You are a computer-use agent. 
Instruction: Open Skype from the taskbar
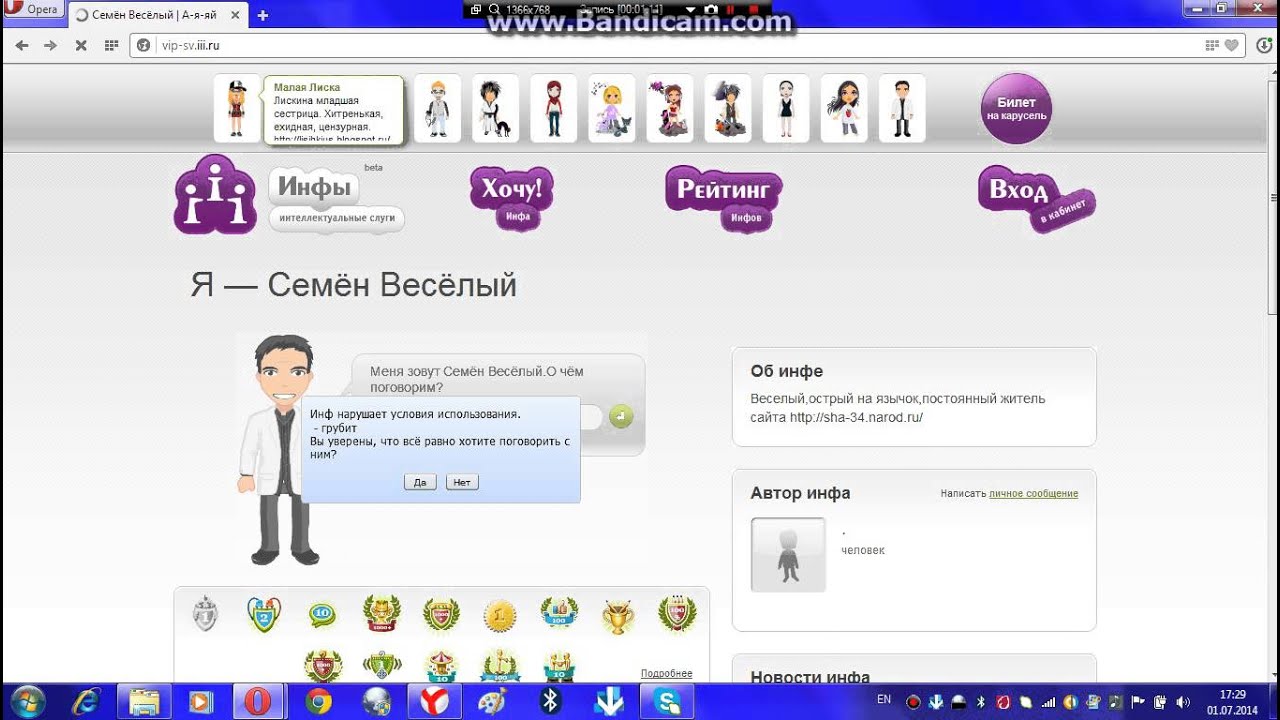tap(666, 702)
